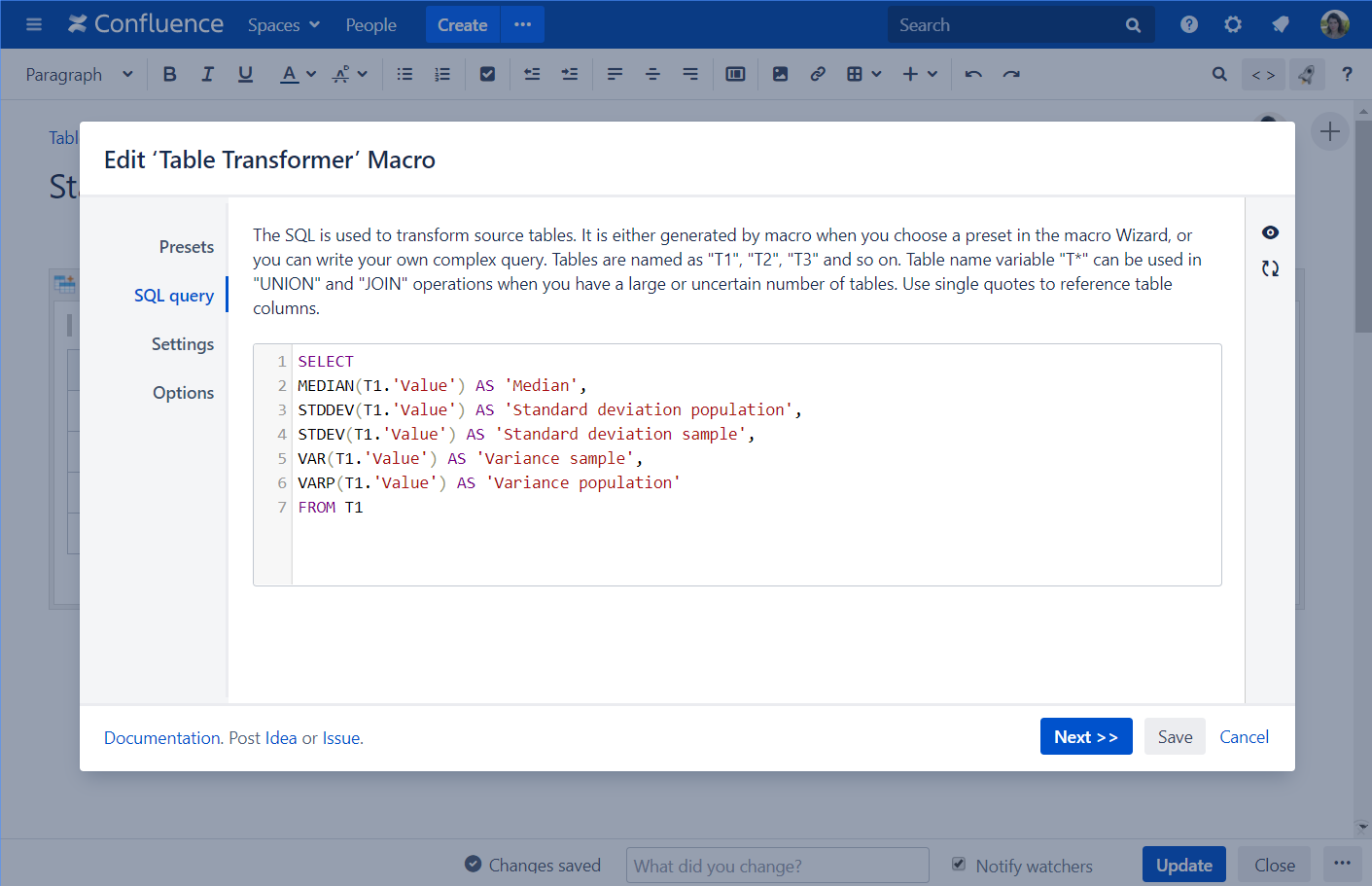Insert a link using the link icon
This screenshot has height=886, width=1372.
(817, 74)
